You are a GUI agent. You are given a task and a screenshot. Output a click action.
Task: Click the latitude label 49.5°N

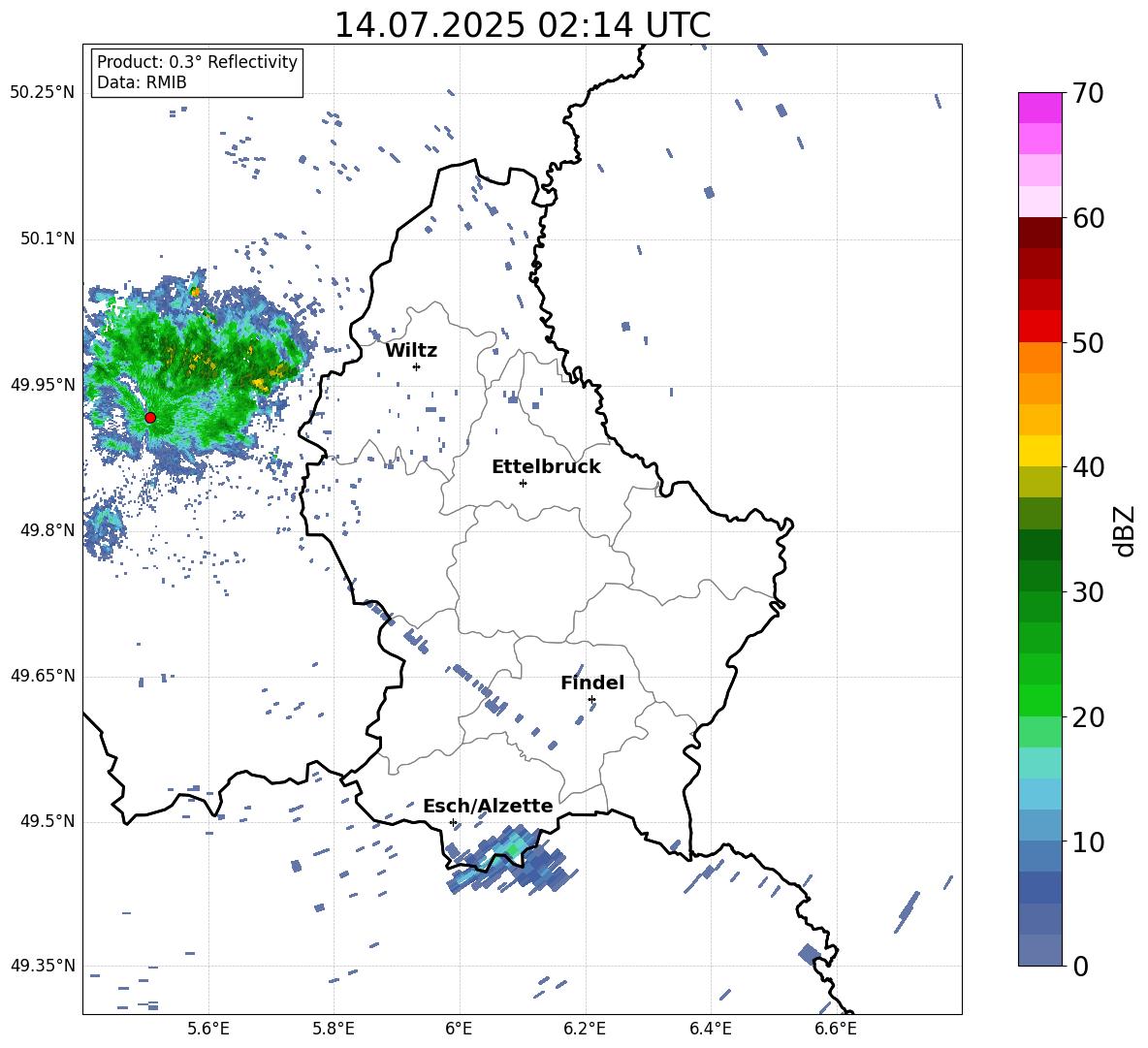(x=48, y=821)
